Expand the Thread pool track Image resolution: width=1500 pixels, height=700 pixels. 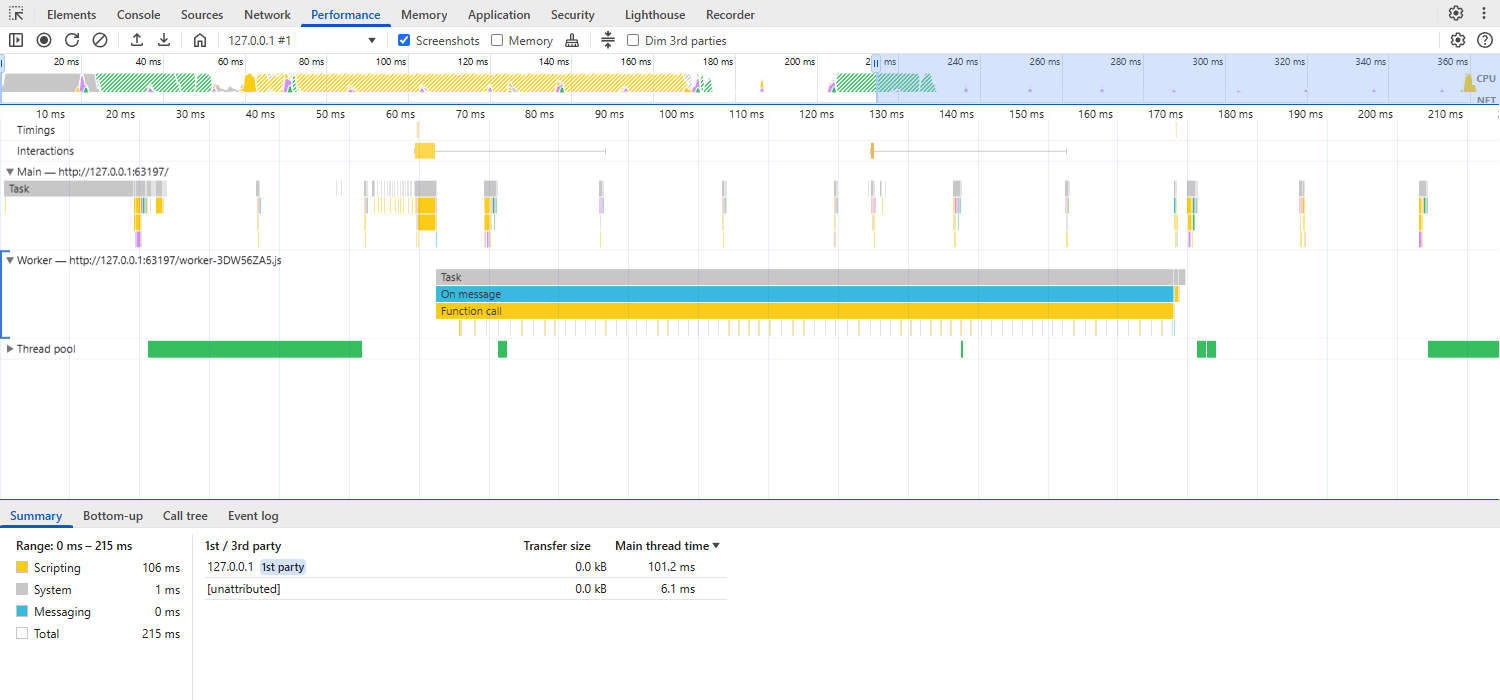coord(10,349)
